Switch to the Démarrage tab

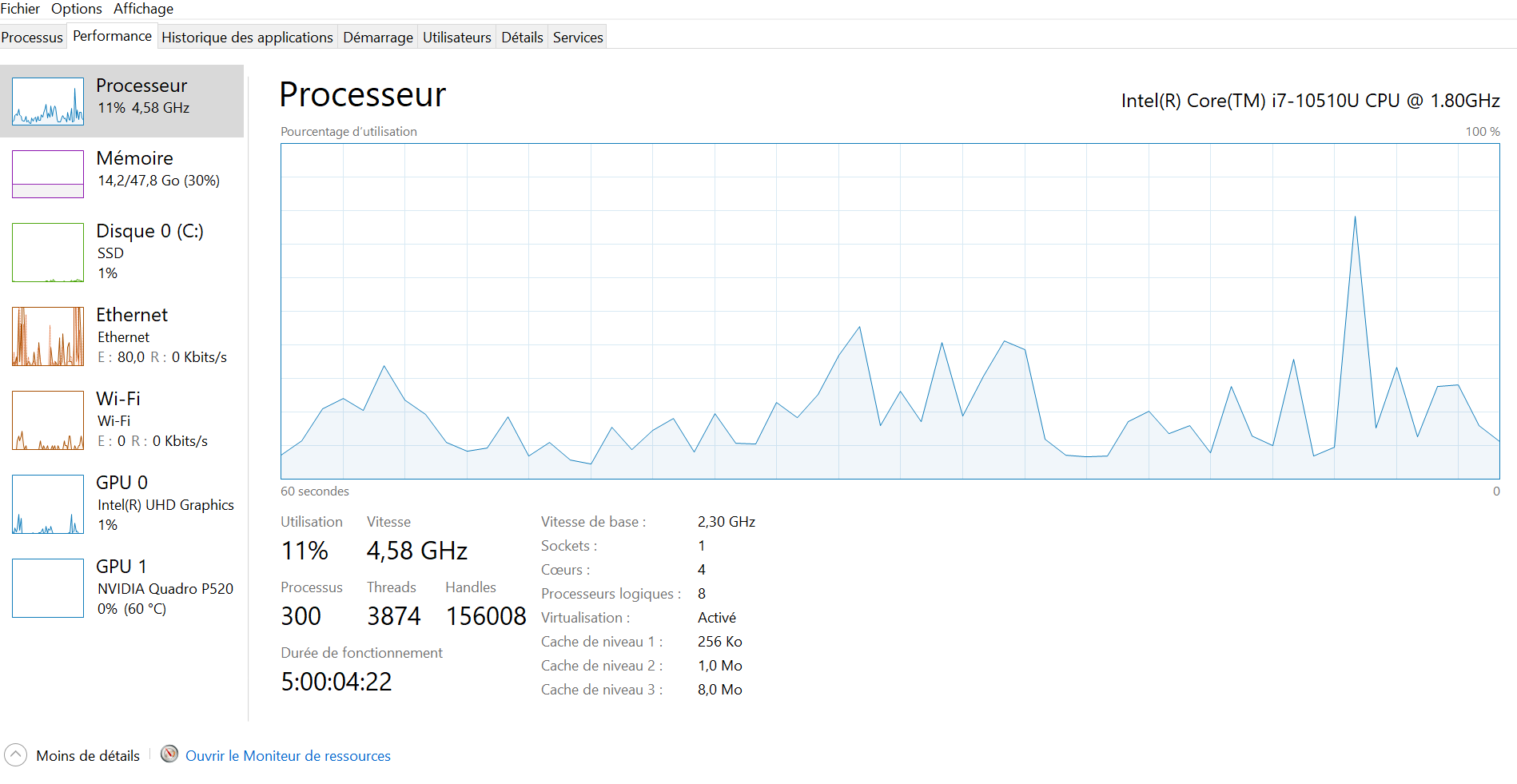(378, 37)
